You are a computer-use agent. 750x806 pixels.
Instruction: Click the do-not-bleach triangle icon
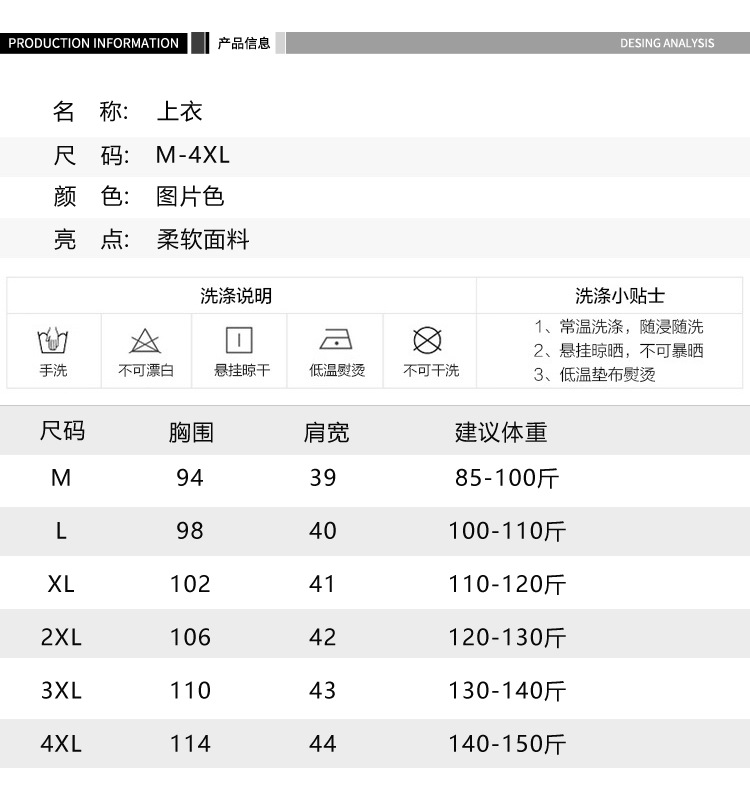145,341
